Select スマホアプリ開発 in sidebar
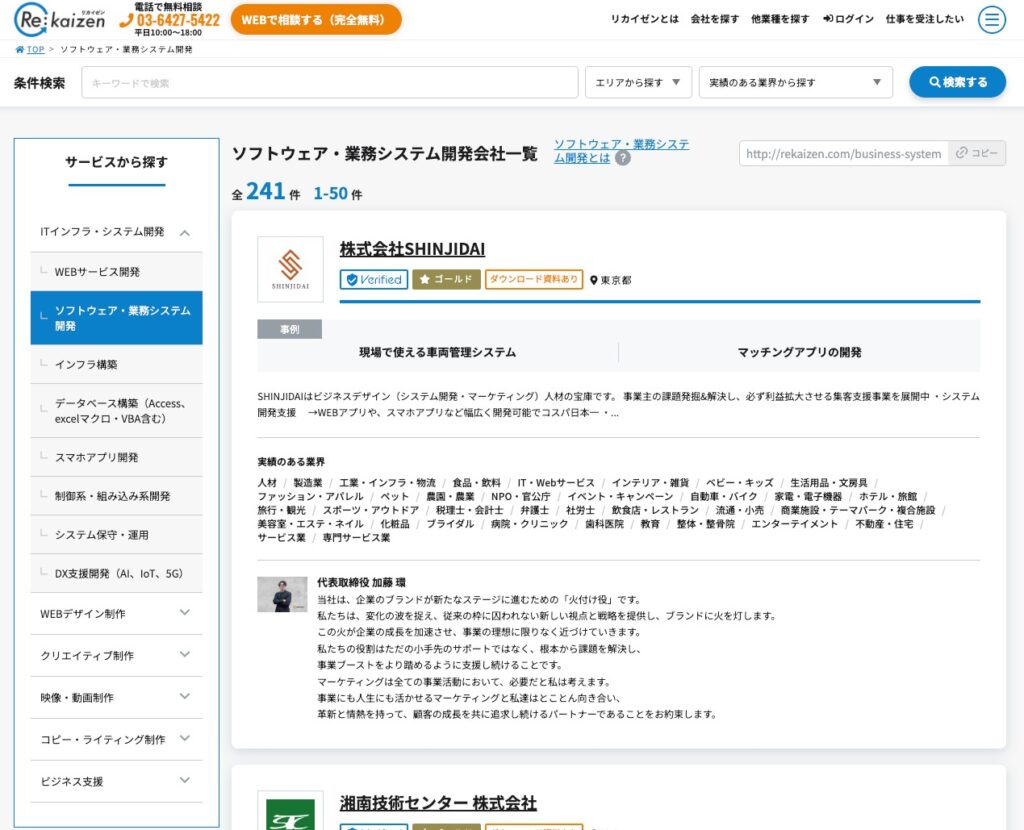Viewport: 1024px width, 830px height. [97, 457]
